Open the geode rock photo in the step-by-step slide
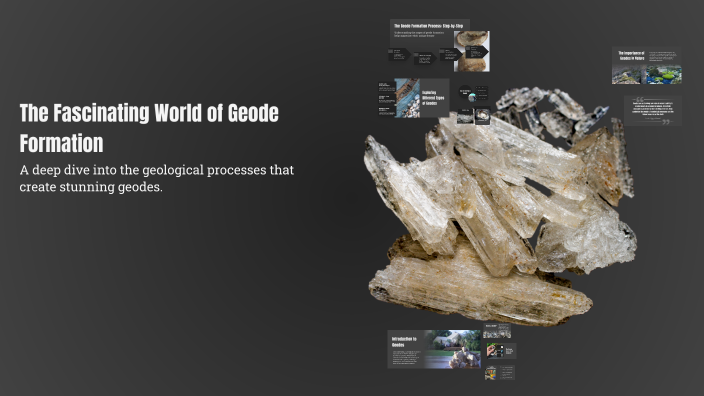Image resolution: width=704 pixels, height=396 pixels. pyautogui.click(x=471, y=51)
